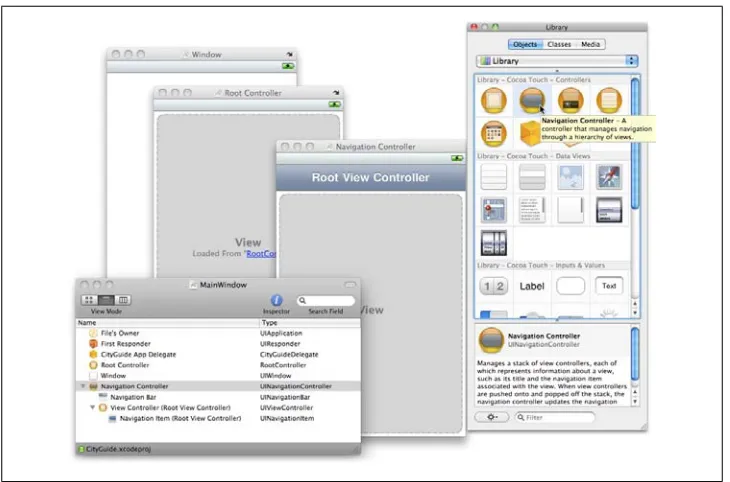Image resolution: width=730 pixels, height=482 pixels.
Task: Select the Navigation Bar row
Action: coord(218,397)
